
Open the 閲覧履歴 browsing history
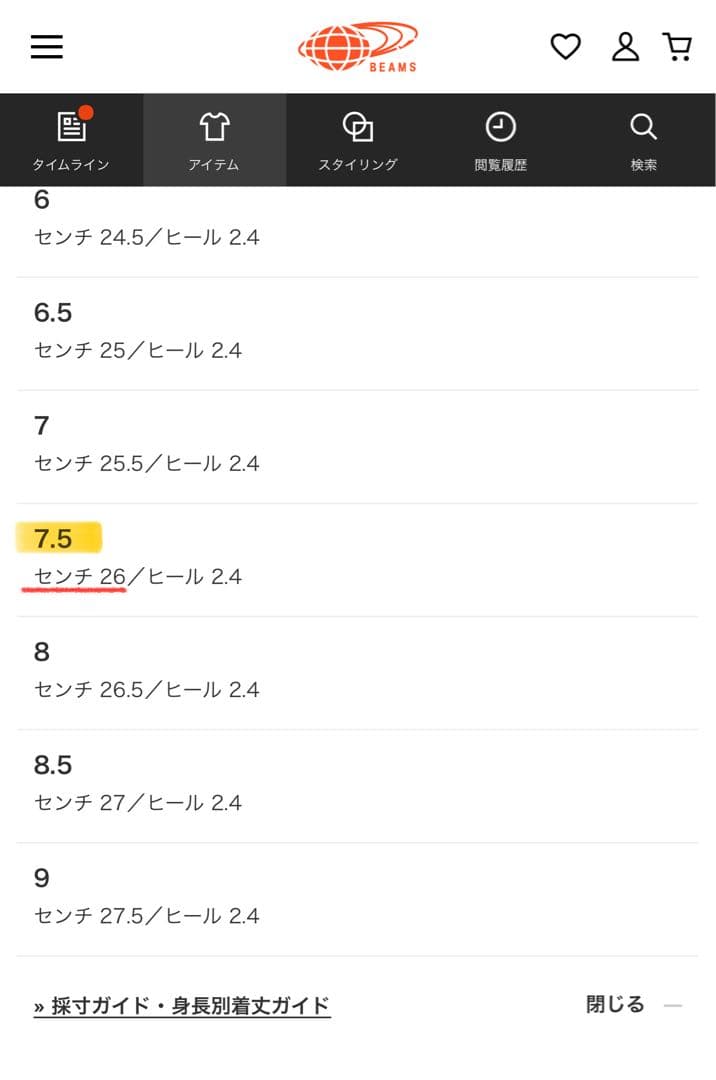(x=500, y=140)
